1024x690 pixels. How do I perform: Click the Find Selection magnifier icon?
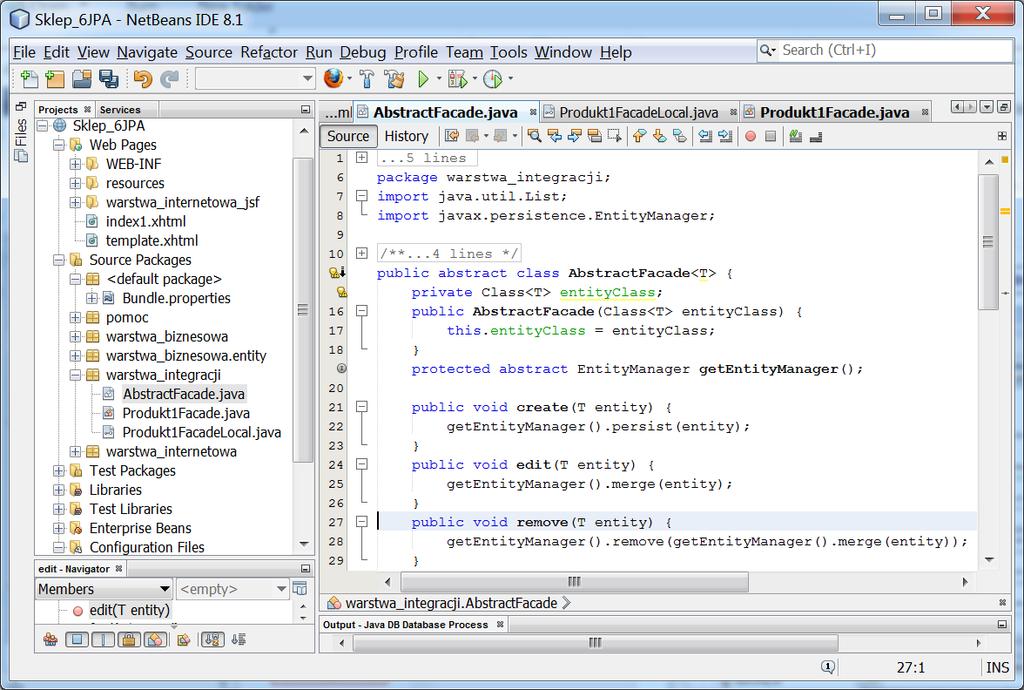pos(534,136)
